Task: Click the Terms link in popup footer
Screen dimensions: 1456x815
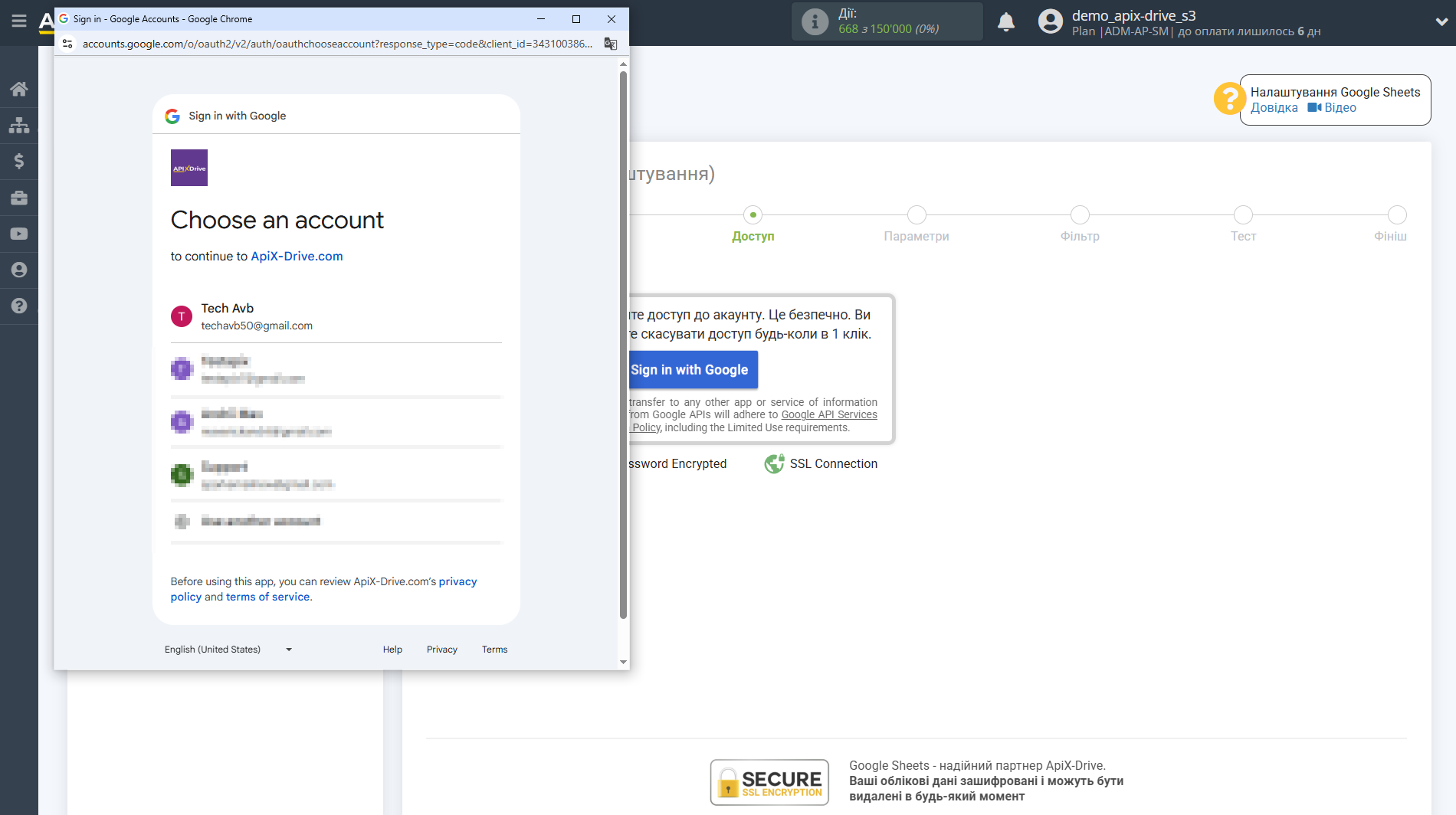Action: [x=494, y=649]
